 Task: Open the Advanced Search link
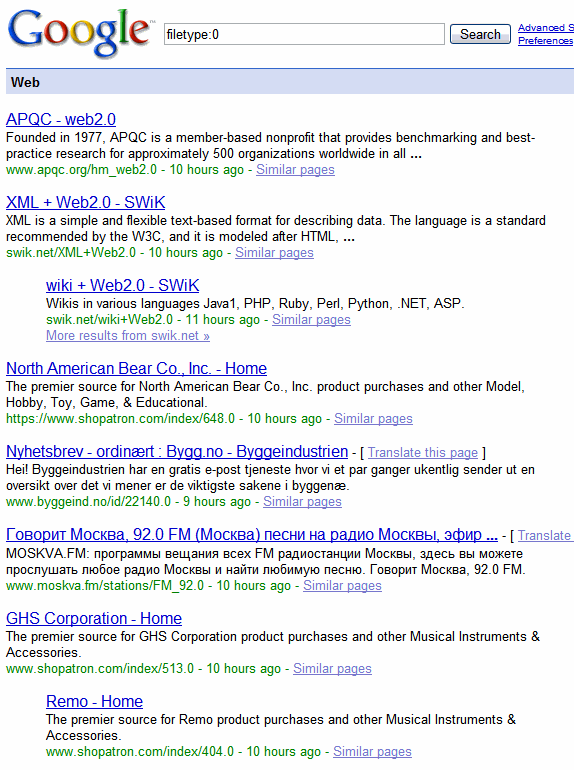coord(546,28)
